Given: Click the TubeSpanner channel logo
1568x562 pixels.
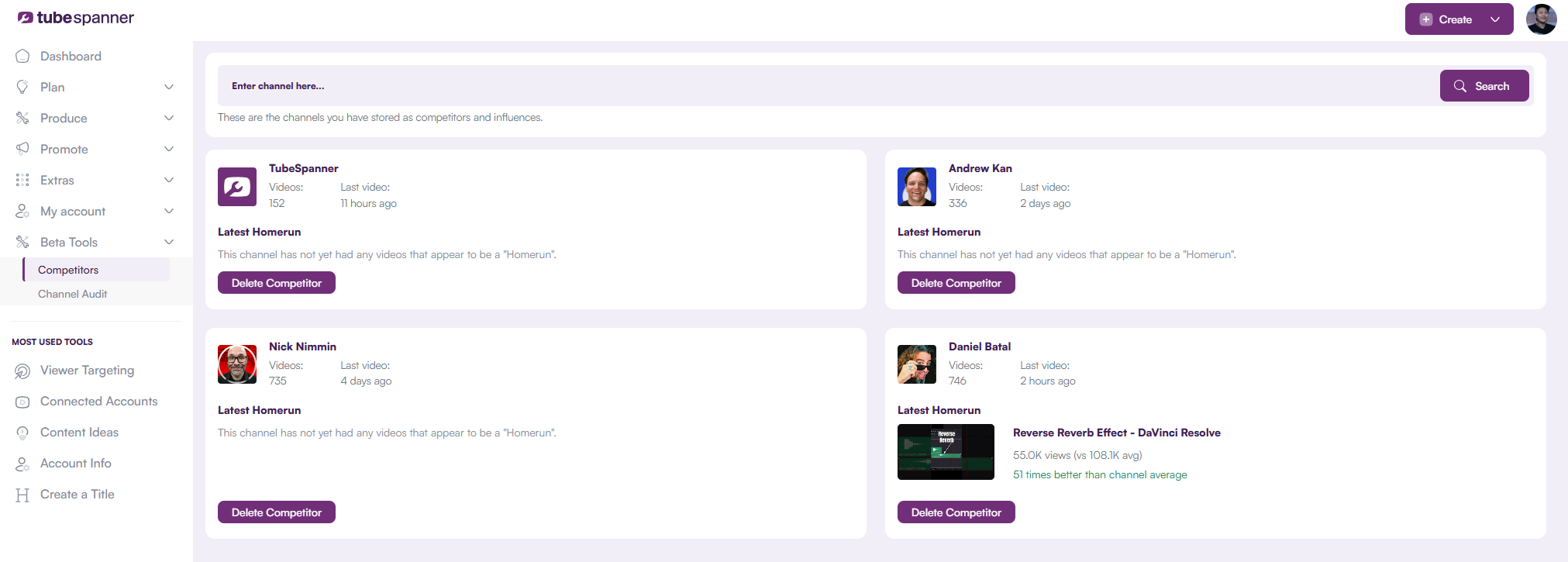Looking at the screenshot, I should coord(237,187).
